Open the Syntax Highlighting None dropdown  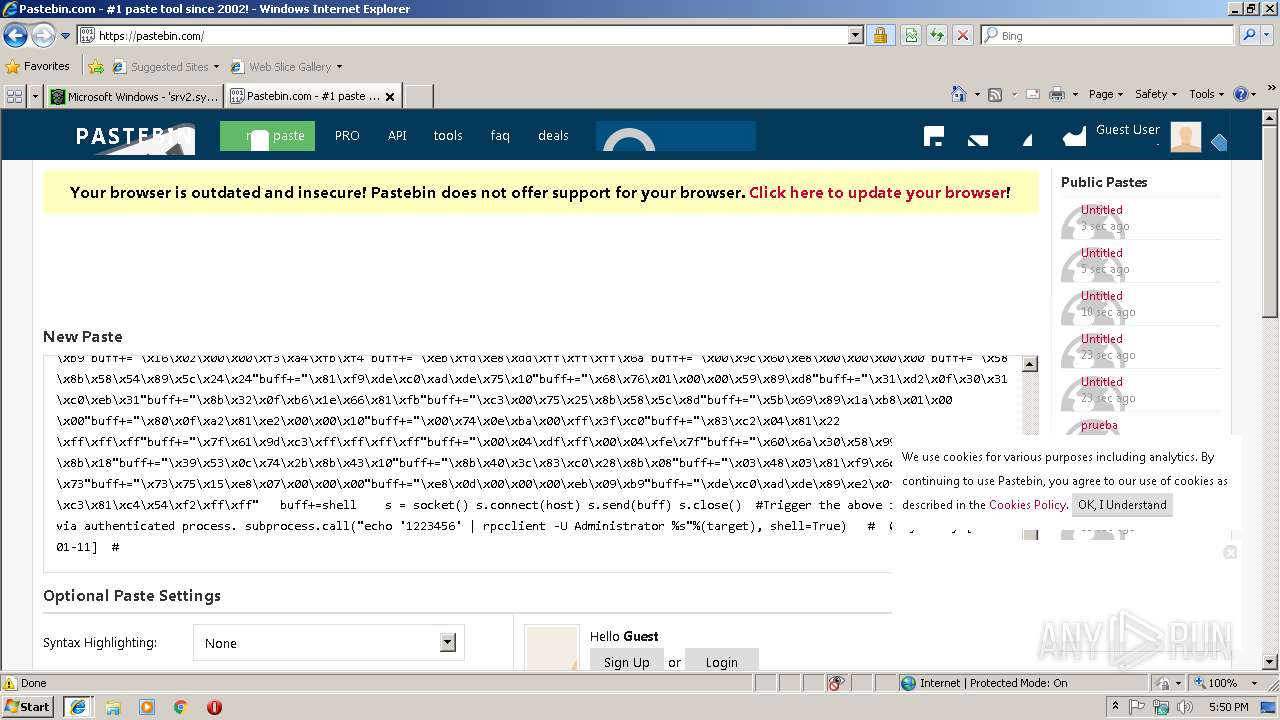click(329, 643)
